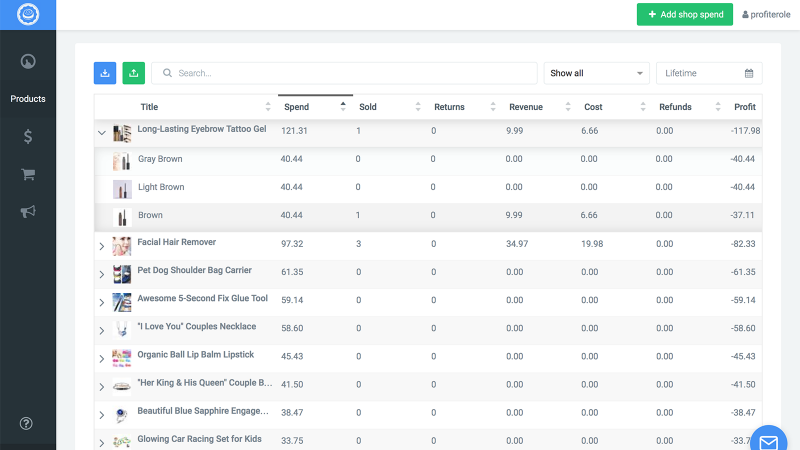The height and width of the screenshot is (450, 800).
Task: Select the Light Brown variant name
Action: [x=161, y=187]
